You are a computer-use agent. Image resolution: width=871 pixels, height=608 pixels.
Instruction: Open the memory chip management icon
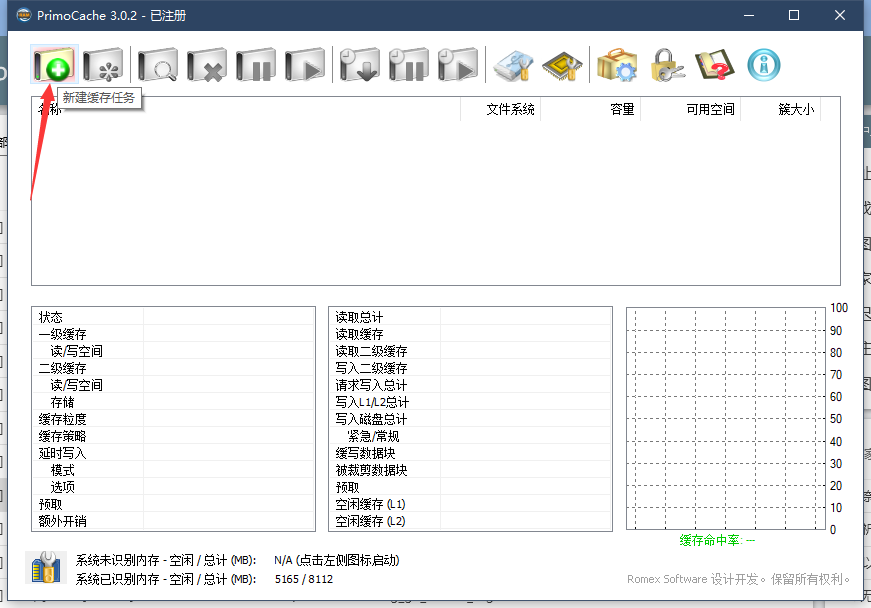click(562, 66)
